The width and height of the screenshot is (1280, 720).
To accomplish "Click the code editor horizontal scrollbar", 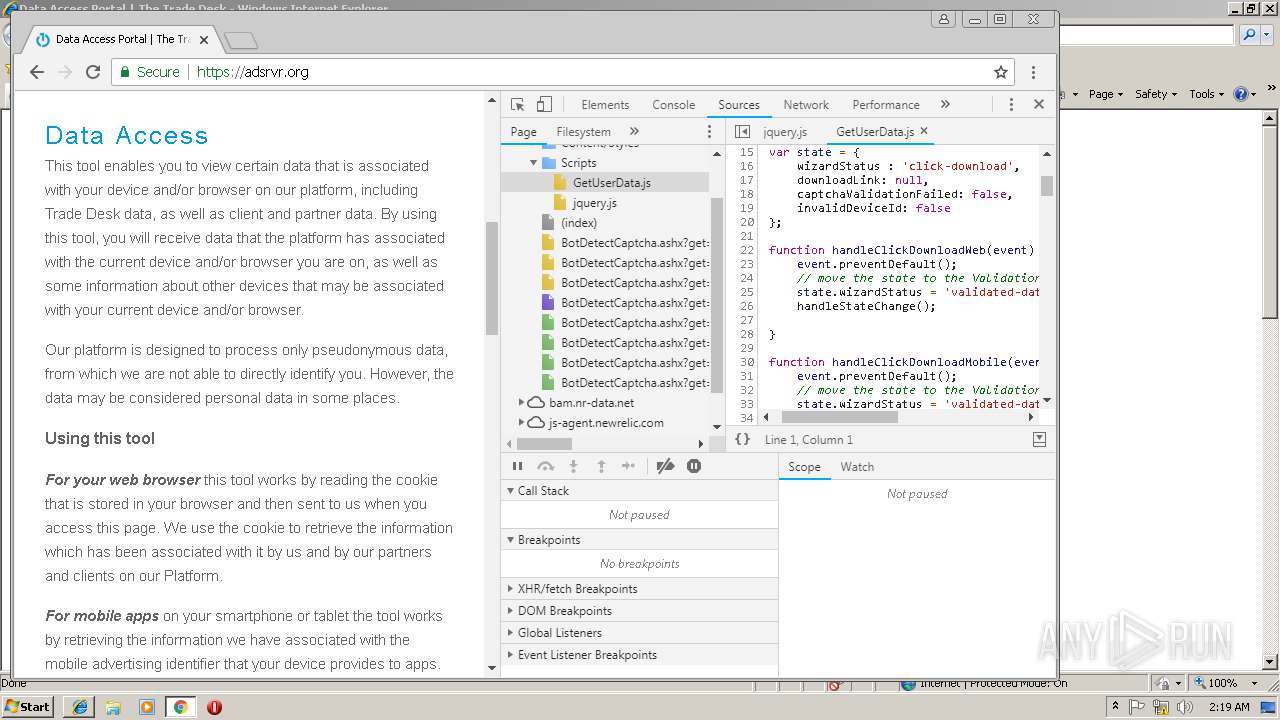I will [840, 416].
